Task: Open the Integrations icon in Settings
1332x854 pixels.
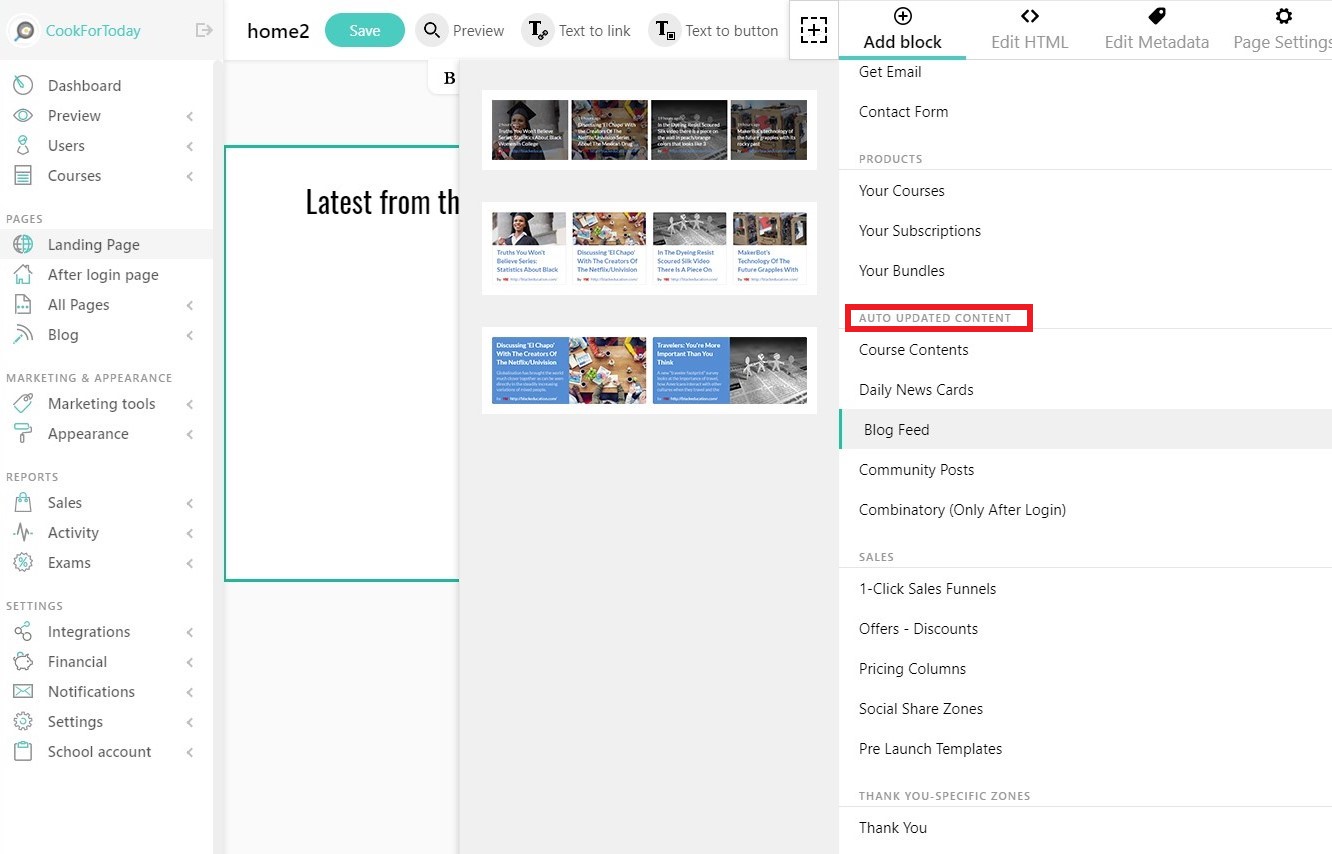Action: 23,632
